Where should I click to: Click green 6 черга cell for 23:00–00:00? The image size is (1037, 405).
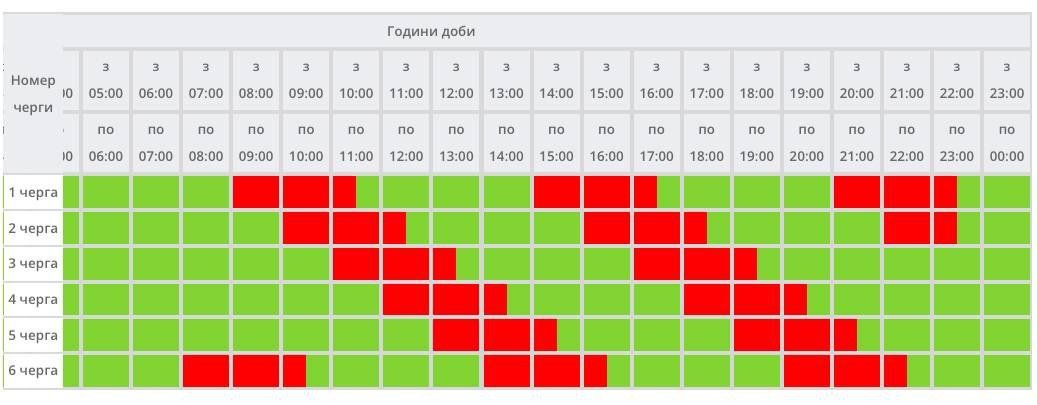click(1007, 371)
